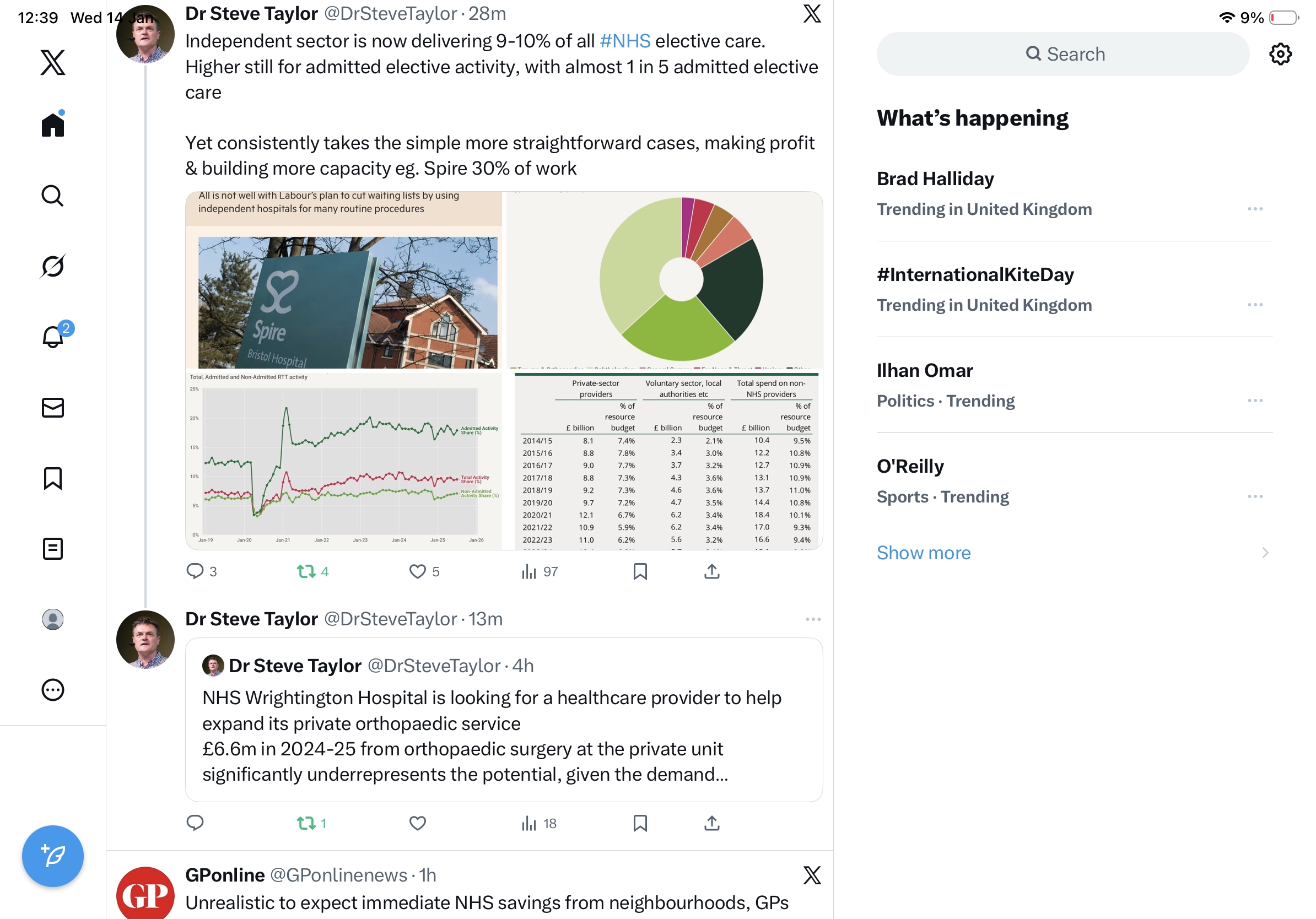Bookmark the Wrightington Hospital quote tweet
This screenshot has height=919, width=1316.
coord(640,823)
